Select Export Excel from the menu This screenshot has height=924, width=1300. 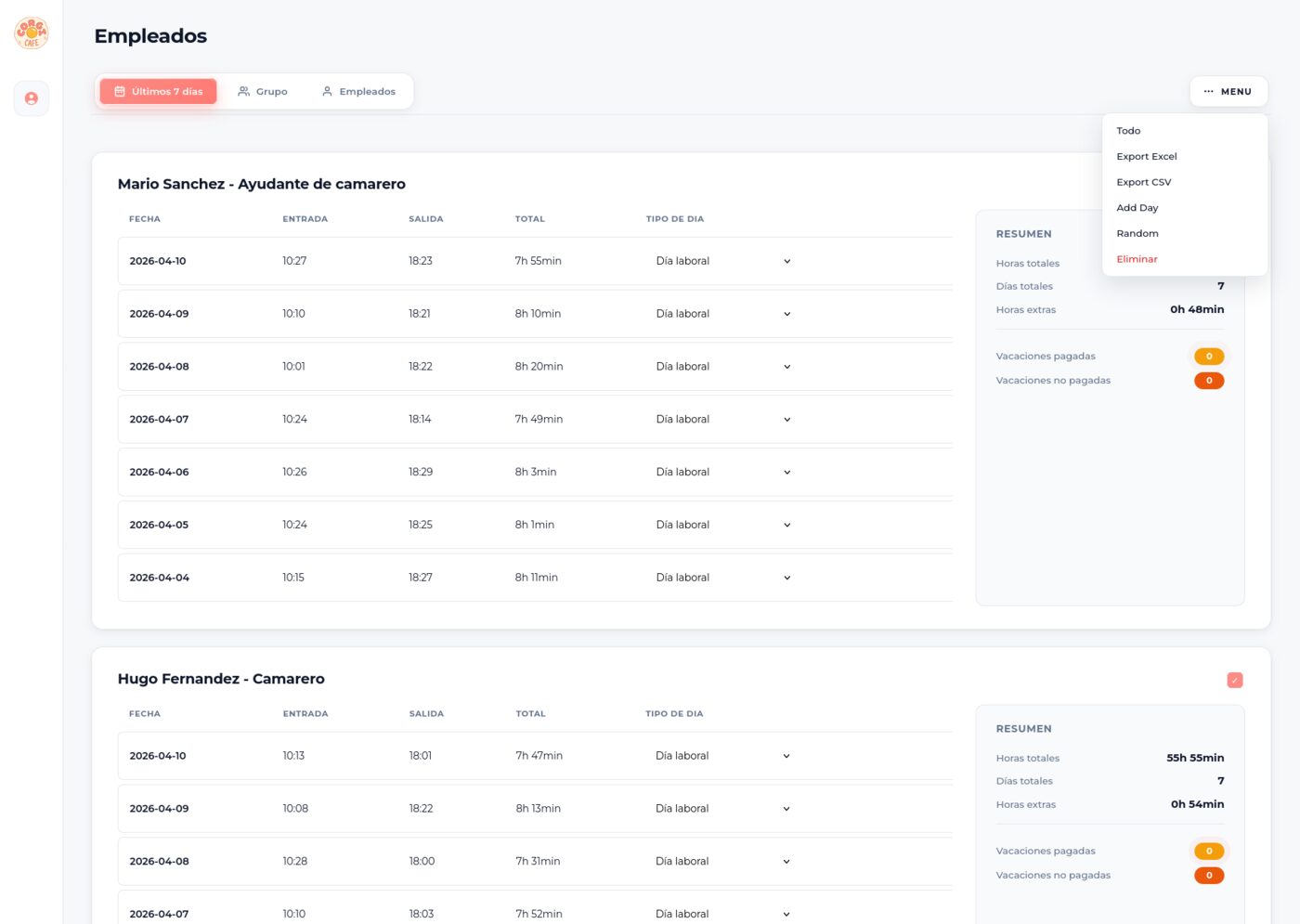(x=1146, y=157)
